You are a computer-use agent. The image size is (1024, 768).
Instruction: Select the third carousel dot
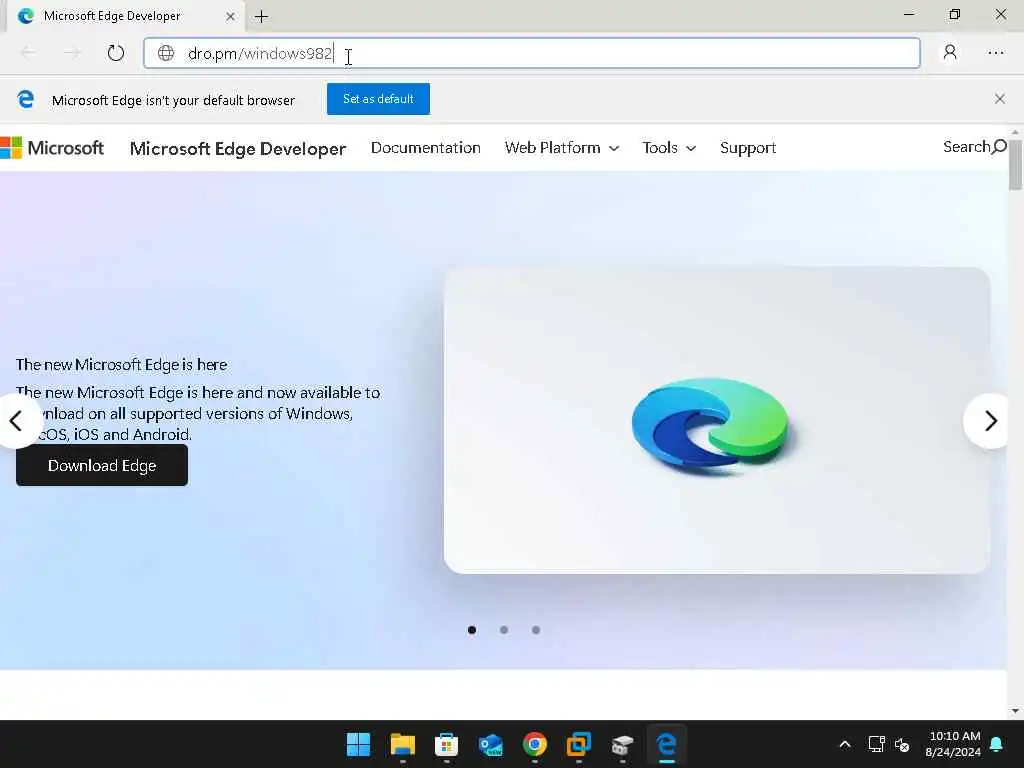[x=536, y=630]
